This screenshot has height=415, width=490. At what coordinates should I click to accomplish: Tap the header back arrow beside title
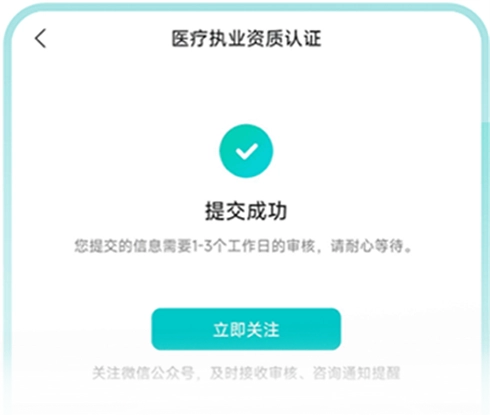40,38
